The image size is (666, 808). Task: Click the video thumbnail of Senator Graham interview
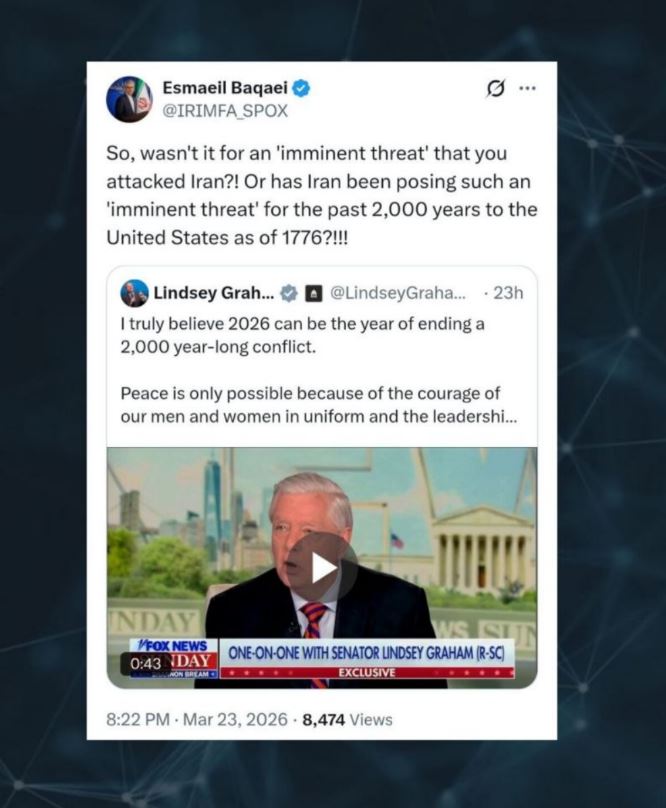coord(322,567)
